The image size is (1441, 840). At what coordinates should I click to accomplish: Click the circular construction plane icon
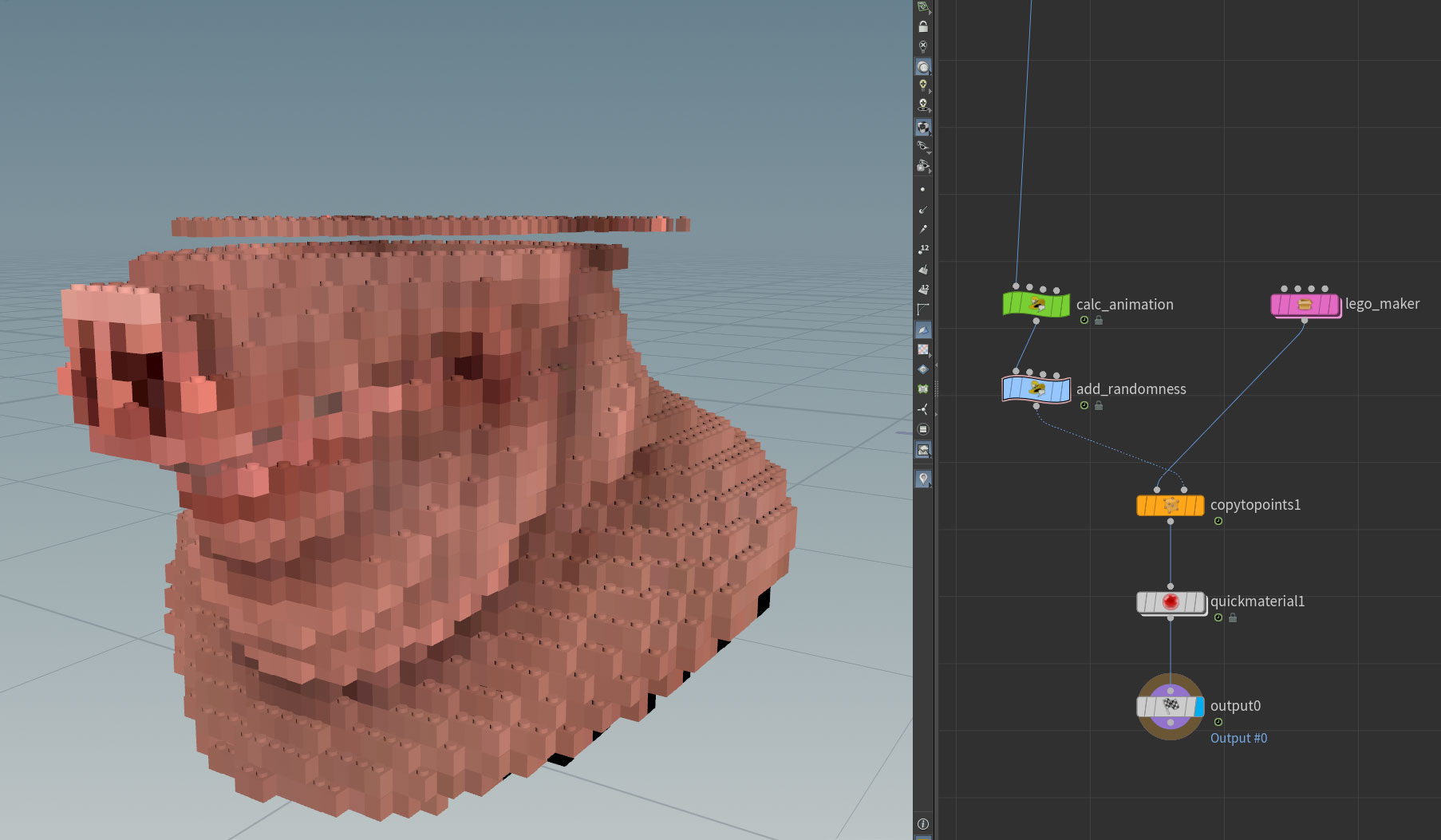(x=923, y=429)
